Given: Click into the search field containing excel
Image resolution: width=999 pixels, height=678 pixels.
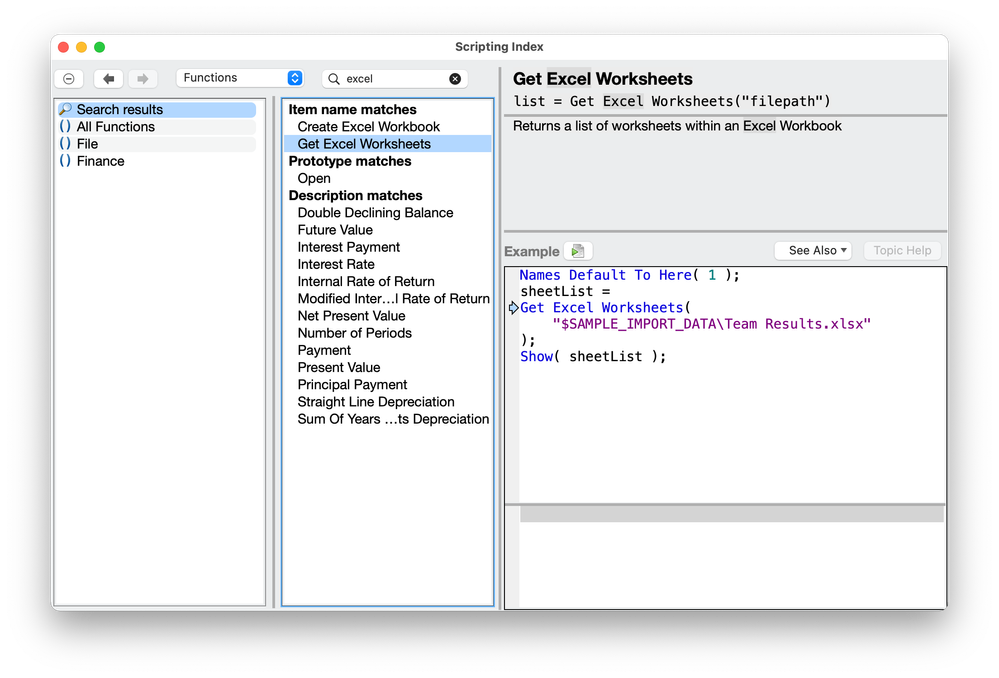Looking at the screenshot, I should [395, 78].
